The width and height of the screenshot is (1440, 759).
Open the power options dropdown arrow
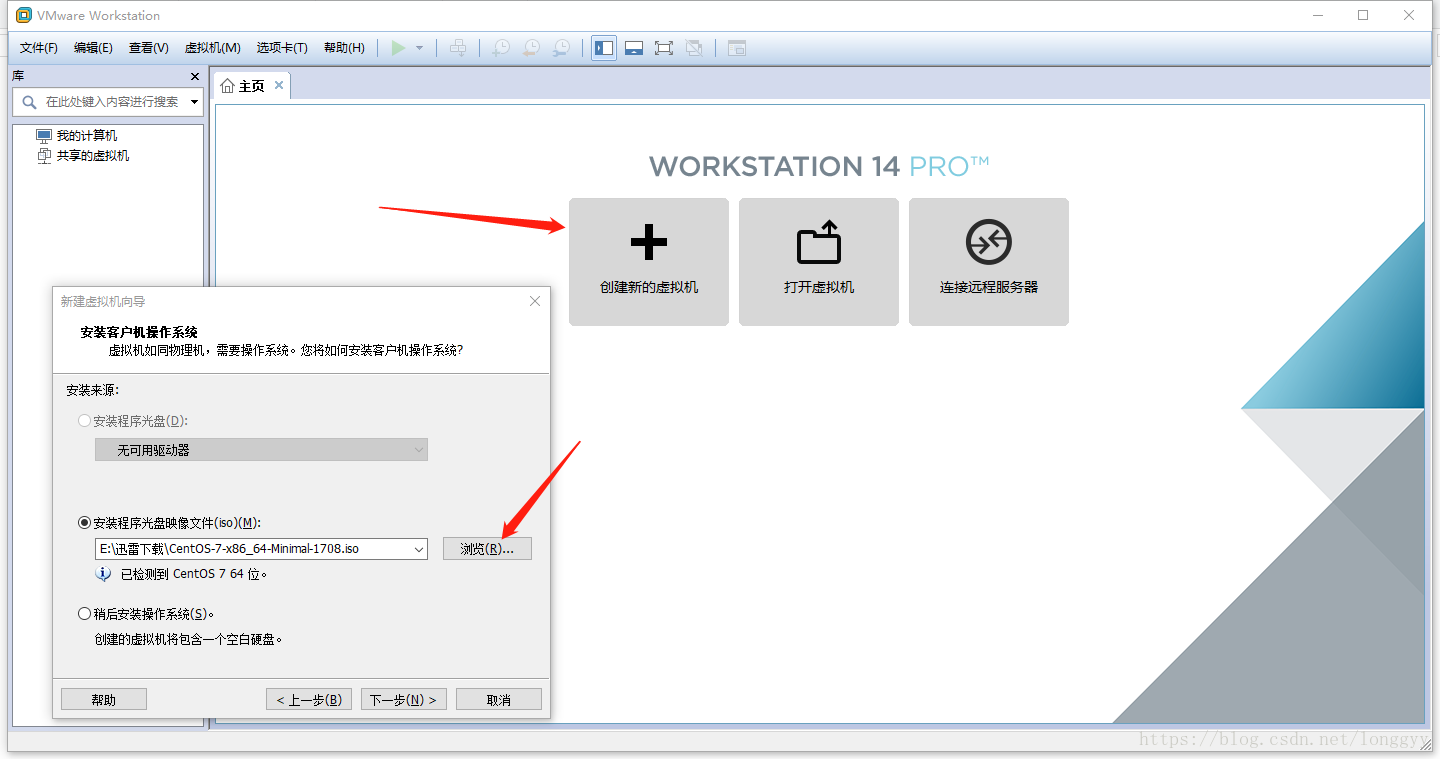click(419, 48)
